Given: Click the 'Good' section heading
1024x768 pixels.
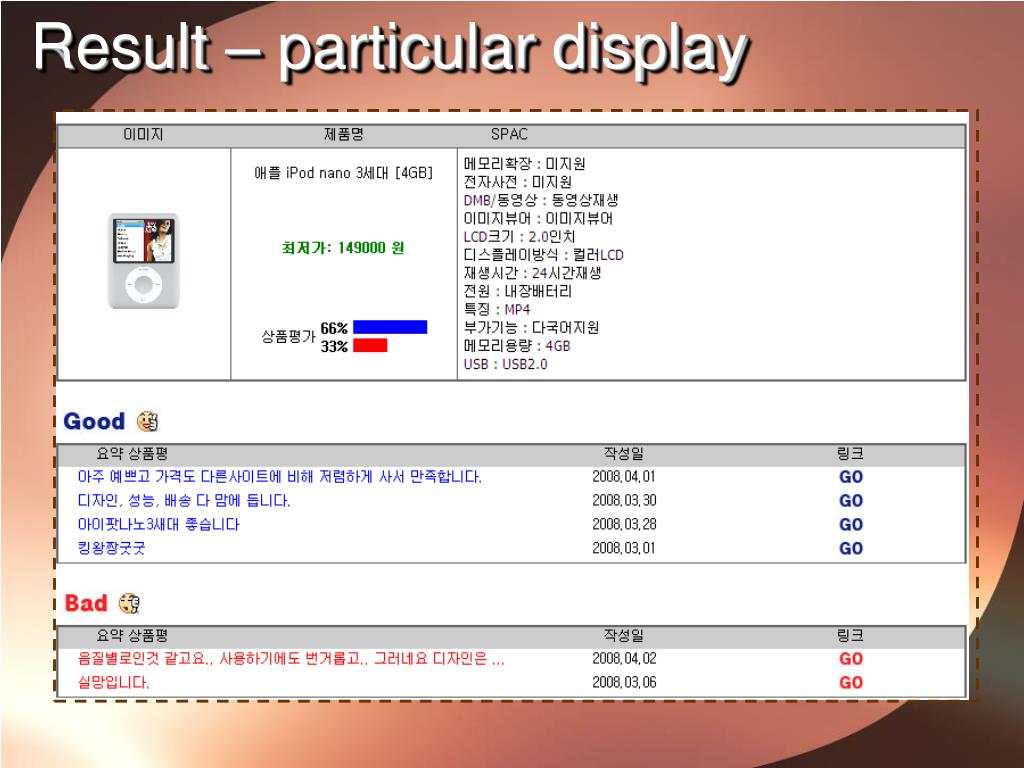Looking at the screenshot, I should 94,422.
